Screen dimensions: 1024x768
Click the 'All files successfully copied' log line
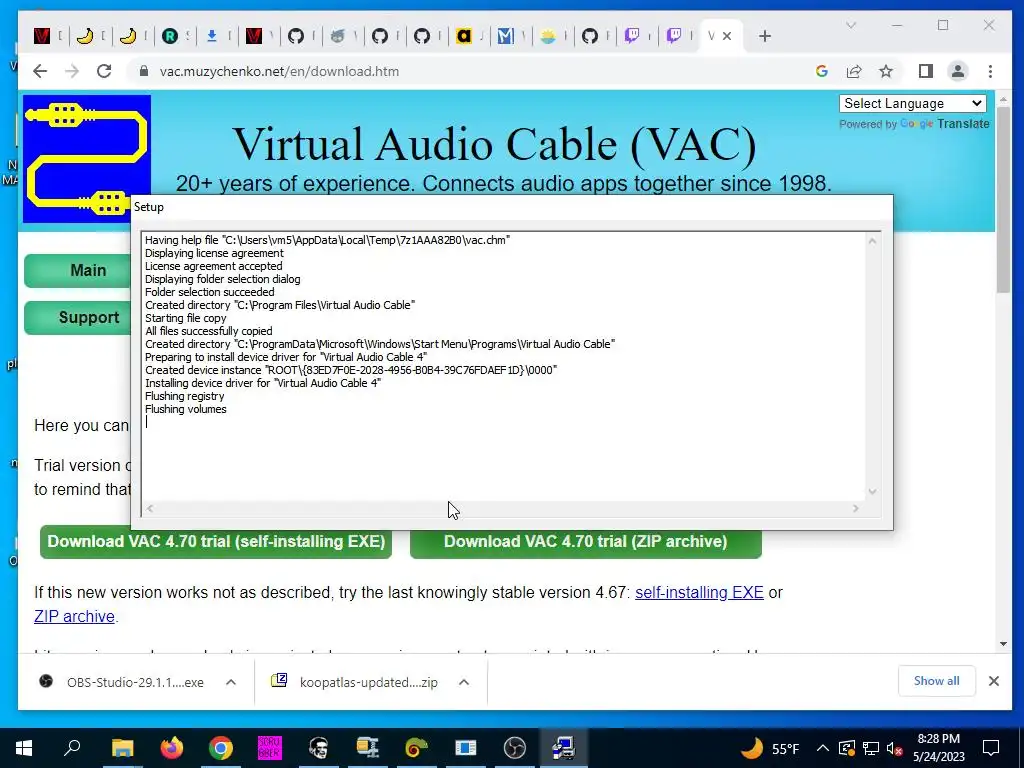(x=208, y=331)
